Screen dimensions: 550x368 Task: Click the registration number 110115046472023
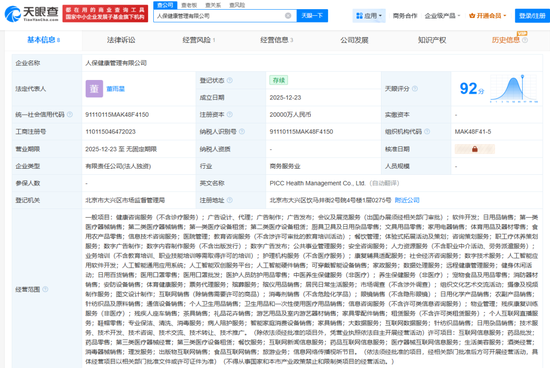coord(110,132)
